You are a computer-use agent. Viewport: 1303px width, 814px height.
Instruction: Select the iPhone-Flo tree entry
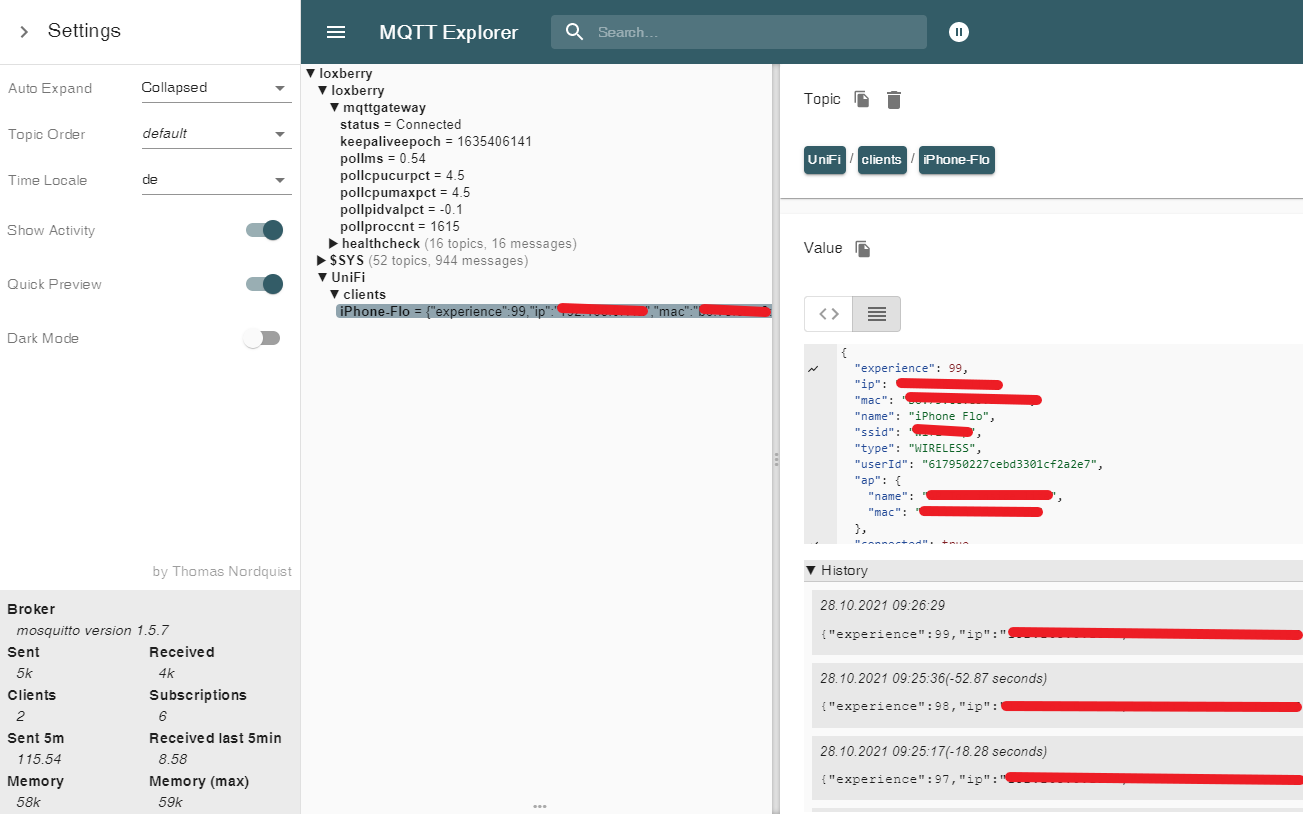point(554,311)
